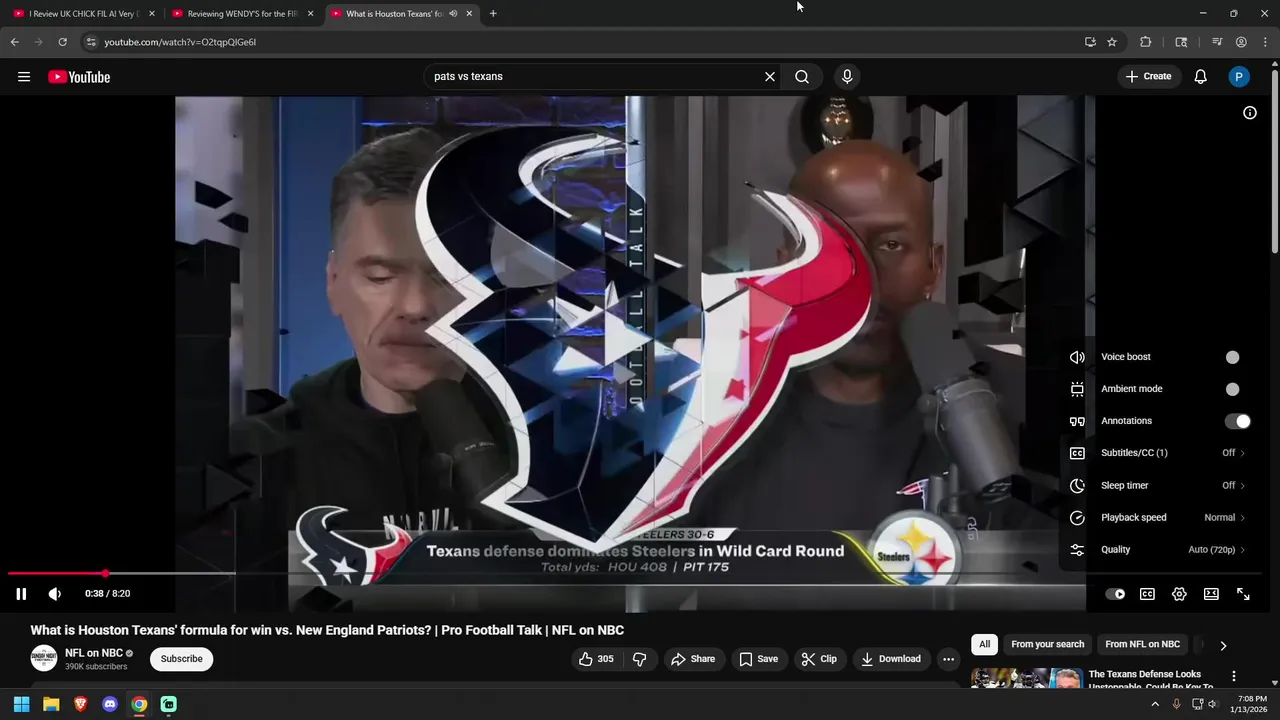Image resolution: width=1280 pixels, height=720 pixels.
Task: Dislike the video
Action: (x=640, y=659)
